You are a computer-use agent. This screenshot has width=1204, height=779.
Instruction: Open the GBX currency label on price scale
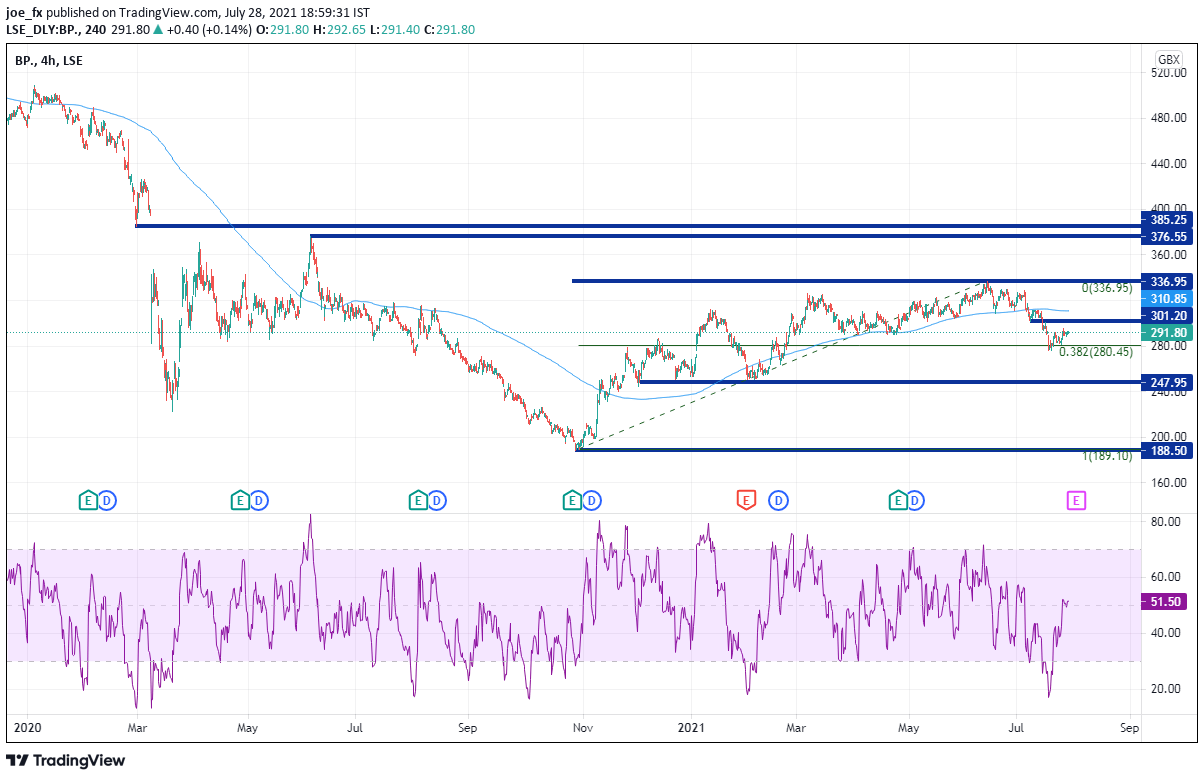point(1169,59)
